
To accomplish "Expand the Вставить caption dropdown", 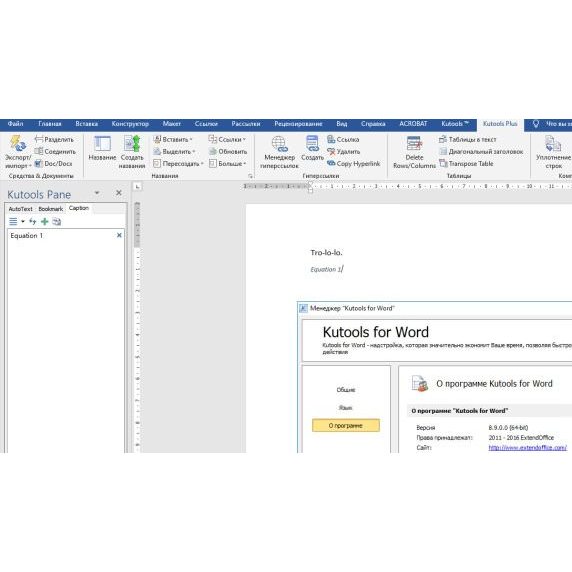I will coord(191,139).
